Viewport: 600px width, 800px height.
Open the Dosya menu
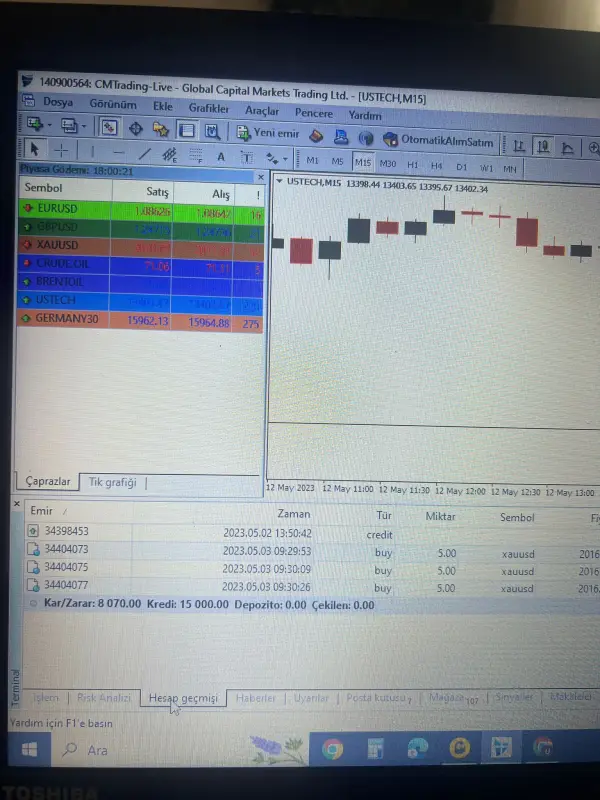(x=57, y=102)
